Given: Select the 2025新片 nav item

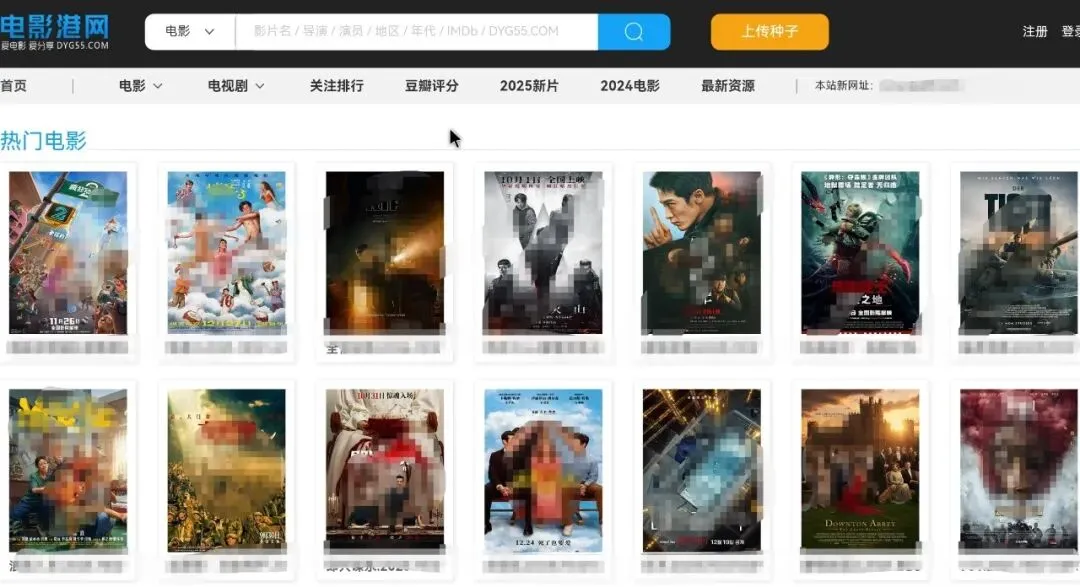Looking at the screenshot, I should 529,86.
